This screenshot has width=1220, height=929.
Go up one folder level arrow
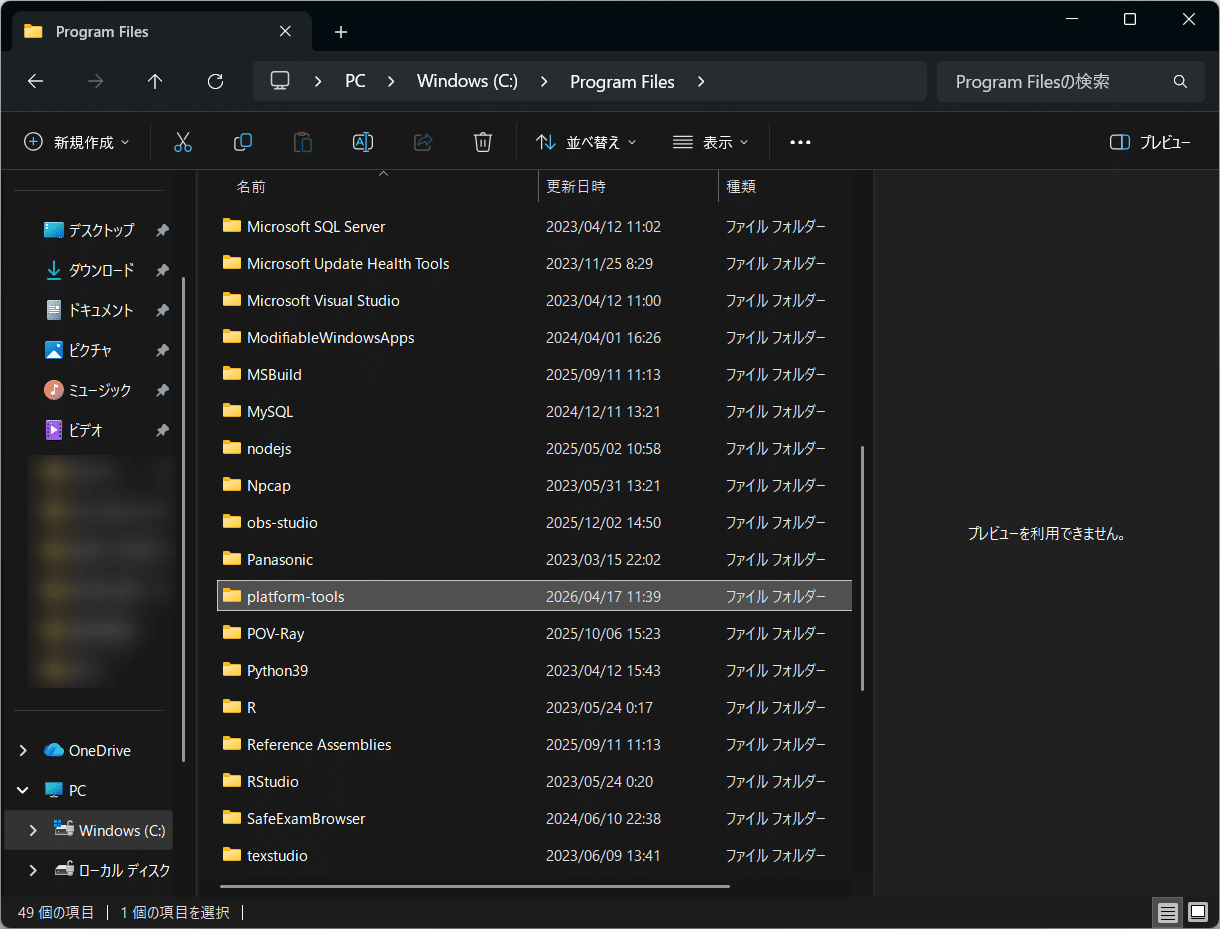[155, 82]
